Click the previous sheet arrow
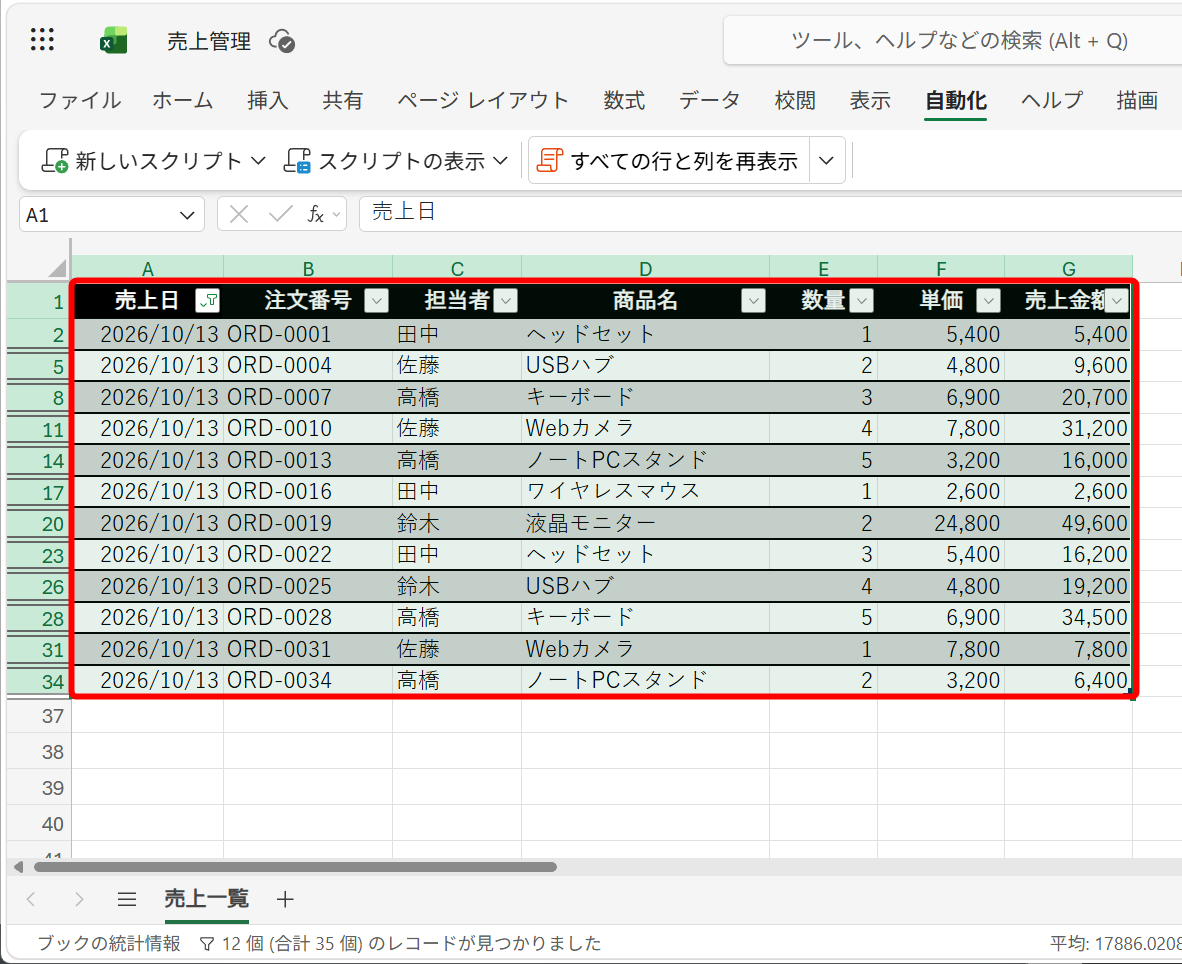The width and height of the screenshot is (1182, 964). click(31, 899)
